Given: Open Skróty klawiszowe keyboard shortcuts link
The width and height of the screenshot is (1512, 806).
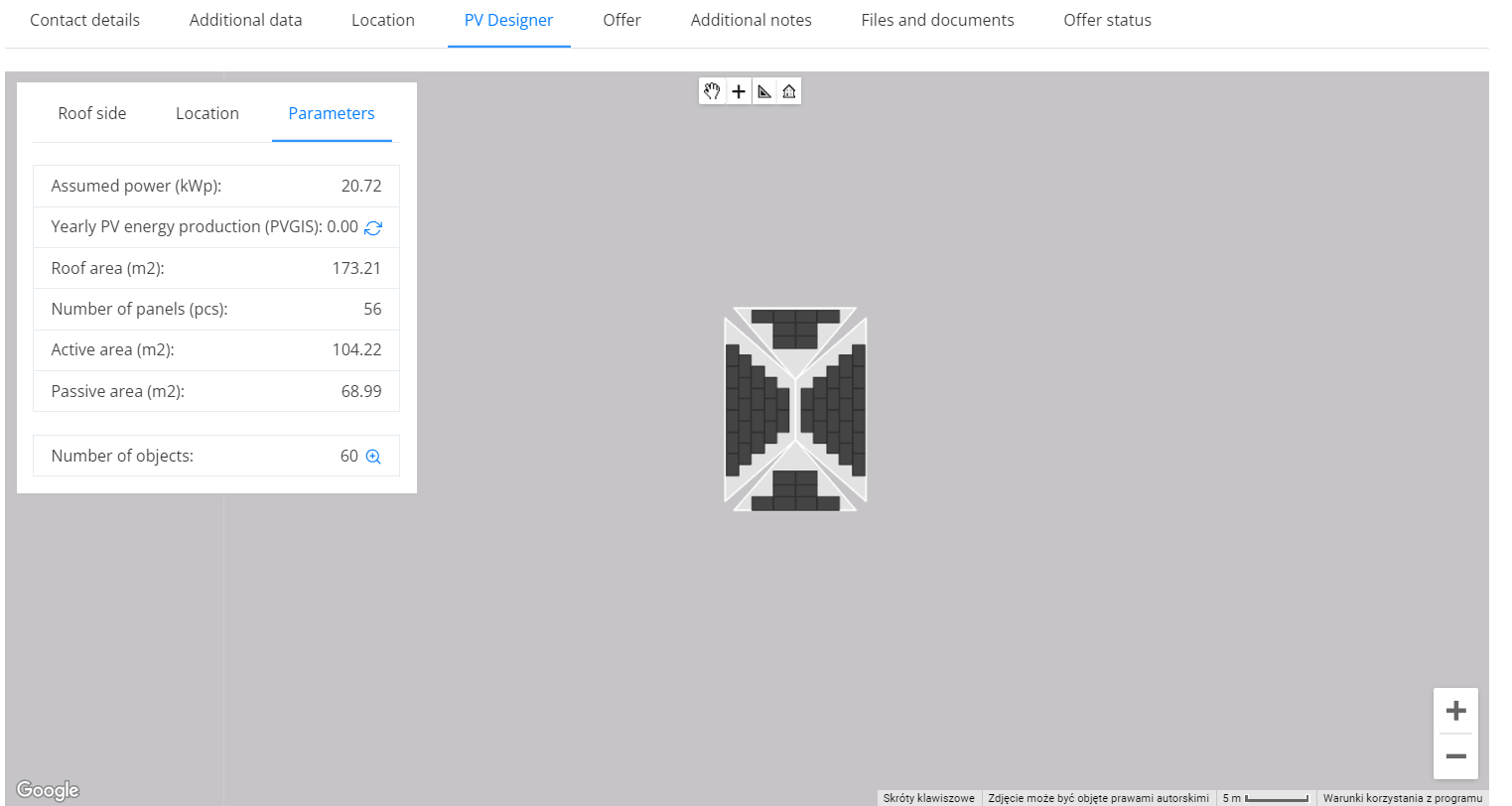Looking at the screenshot, I should coord(929,798).
